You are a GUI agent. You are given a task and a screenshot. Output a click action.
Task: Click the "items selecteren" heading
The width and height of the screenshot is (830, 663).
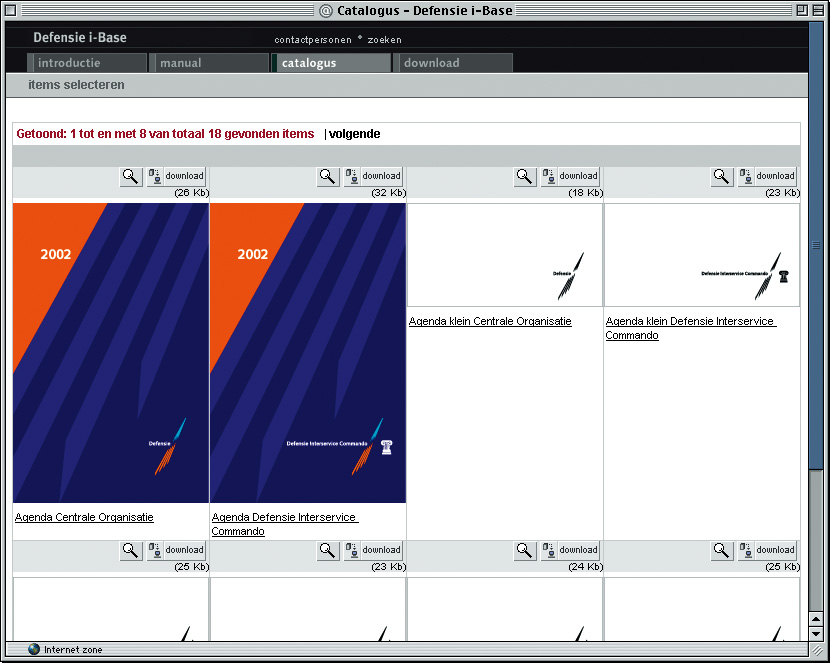tap(76, 85)
